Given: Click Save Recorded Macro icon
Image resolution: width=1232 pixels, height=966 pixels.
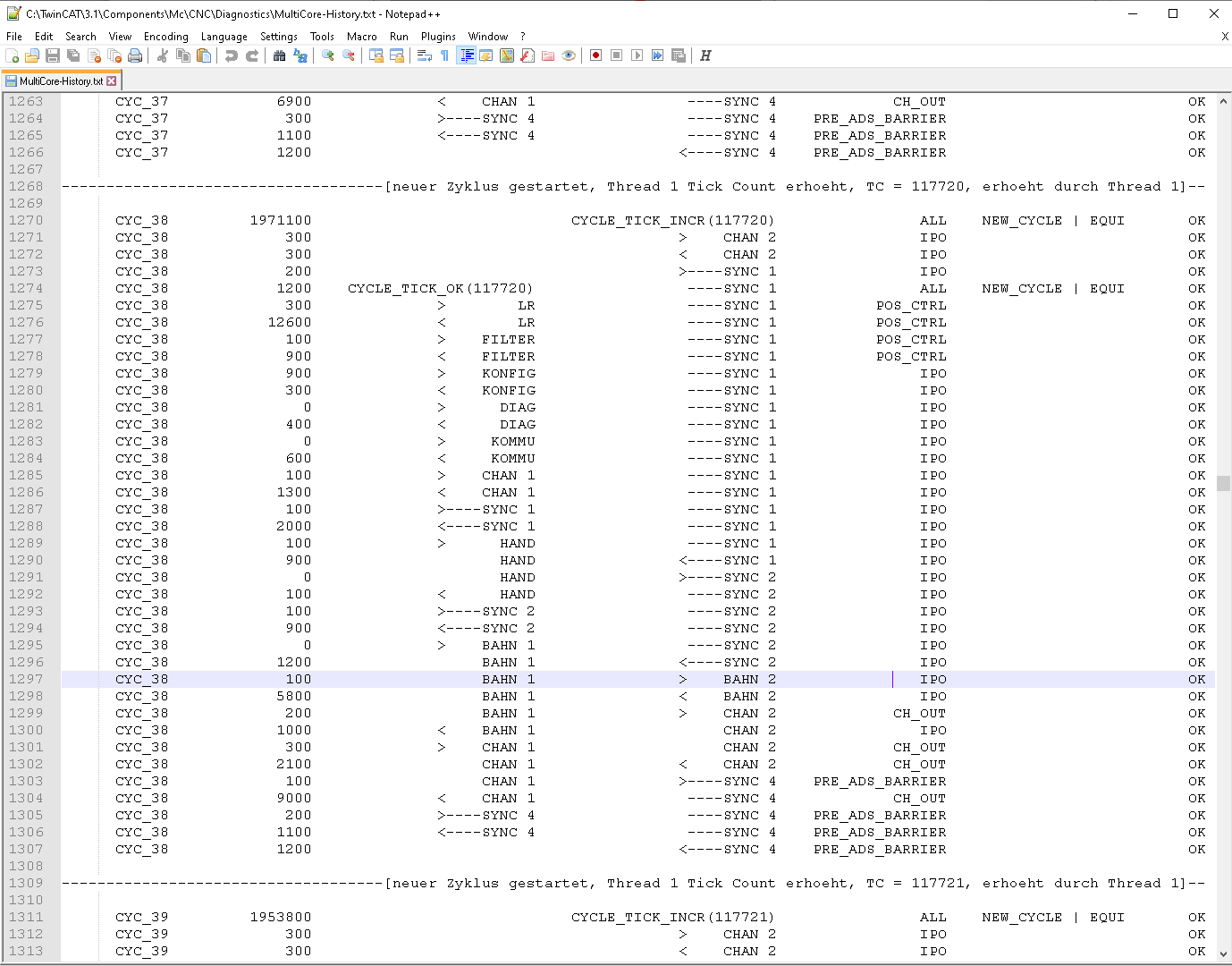Looking at the screenshot, I should (679, 55).
